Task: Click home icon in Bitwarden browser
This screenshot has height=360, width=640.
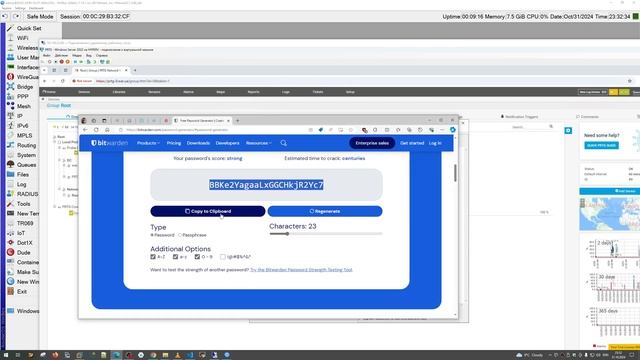Action: point(107,130)
